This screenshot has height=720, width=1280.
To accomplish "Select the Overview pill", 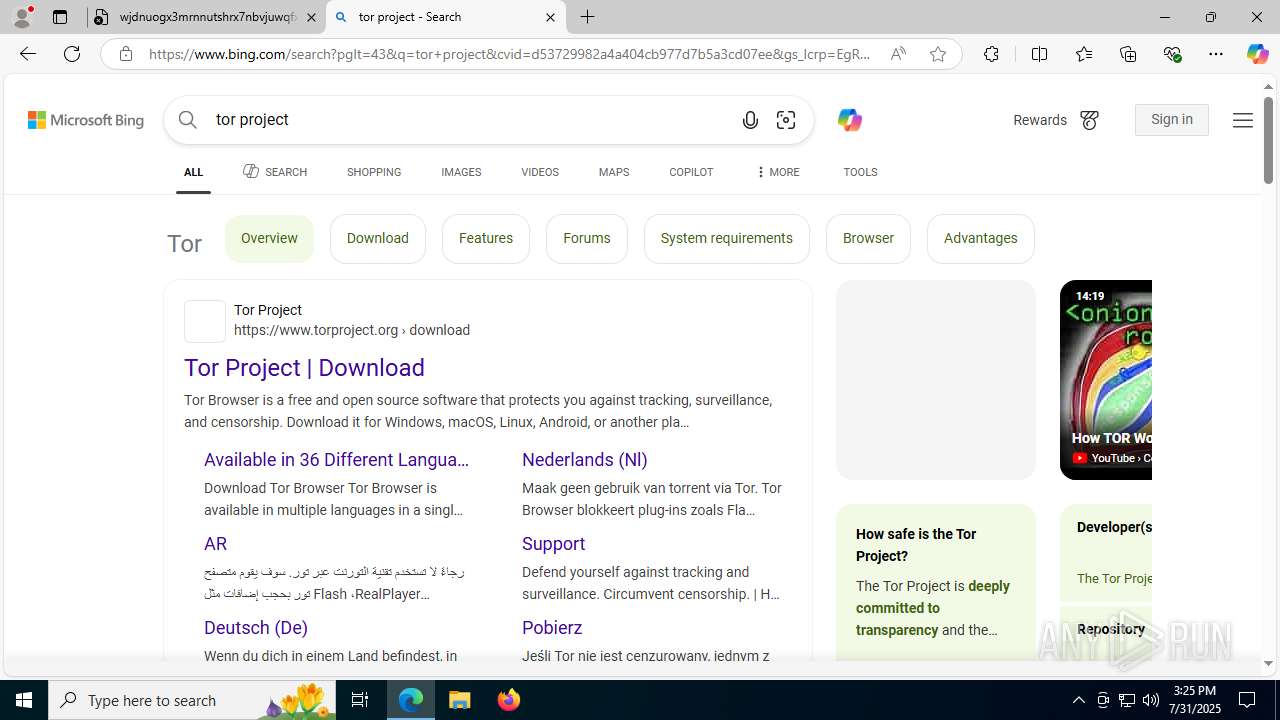I will pos(269,238).
